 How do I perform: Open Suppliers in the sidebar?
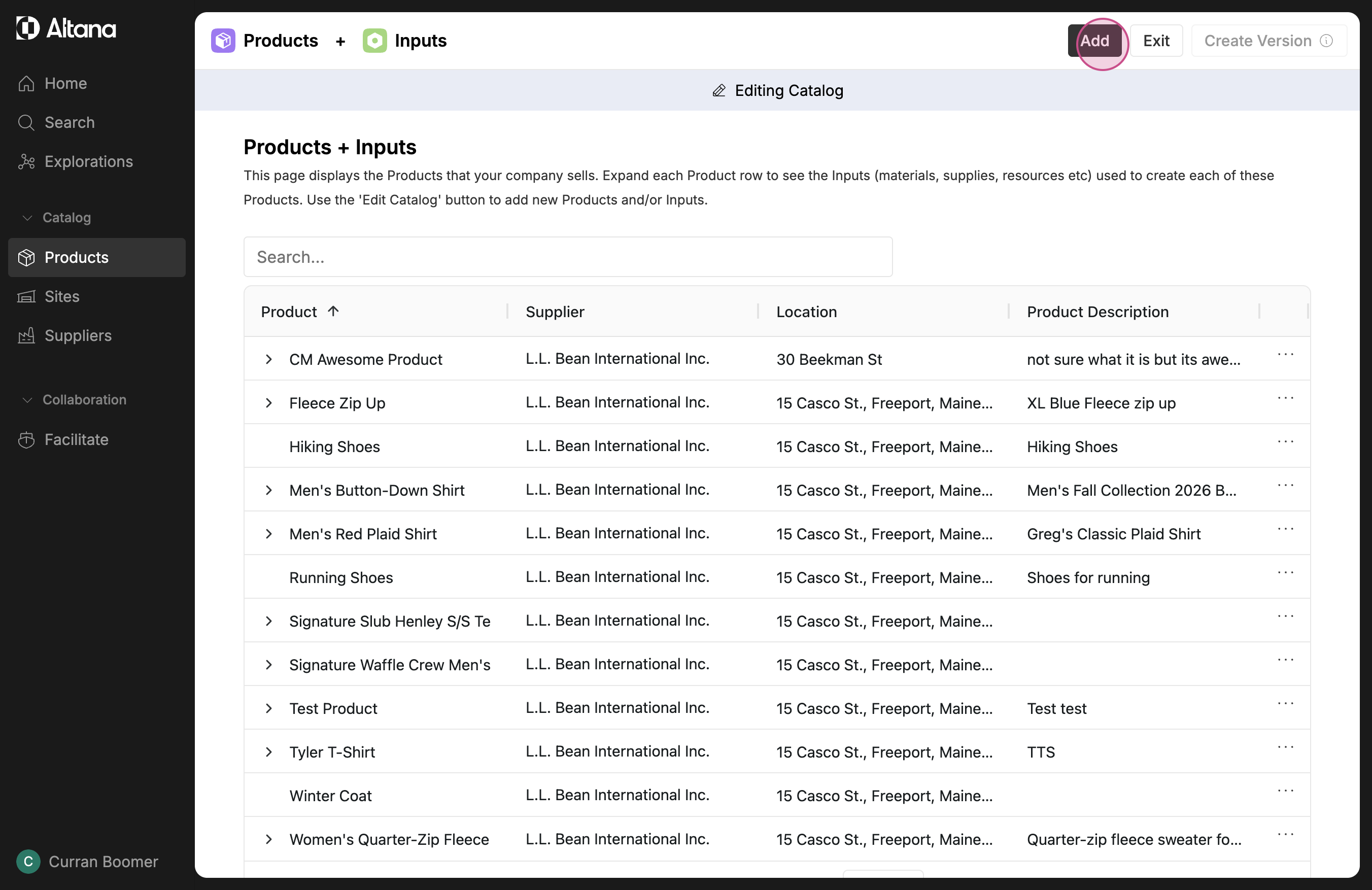click(78, 335)
